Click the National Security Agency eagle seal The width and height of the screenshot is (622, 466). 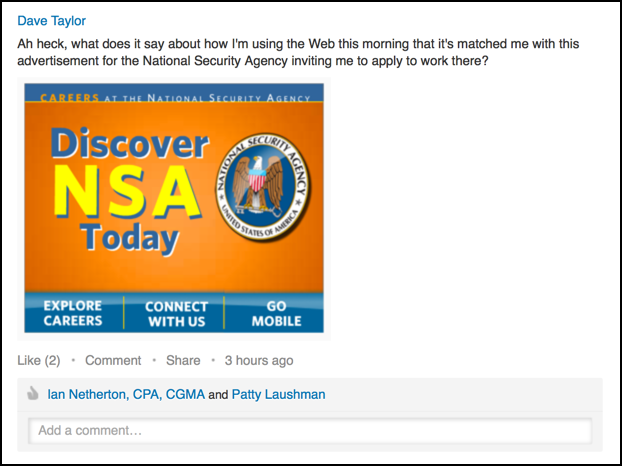coord(263,187)
